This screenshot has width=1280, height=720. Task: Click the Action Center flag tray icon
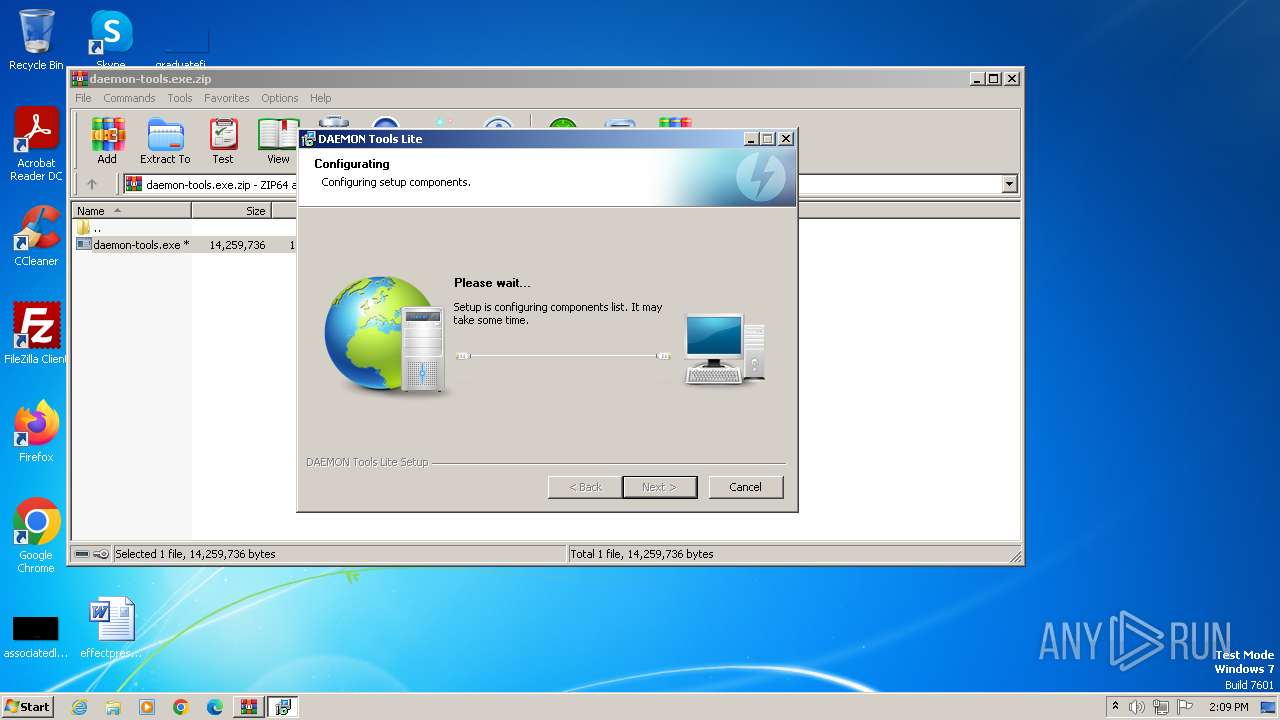click(x=1185, y=707)
